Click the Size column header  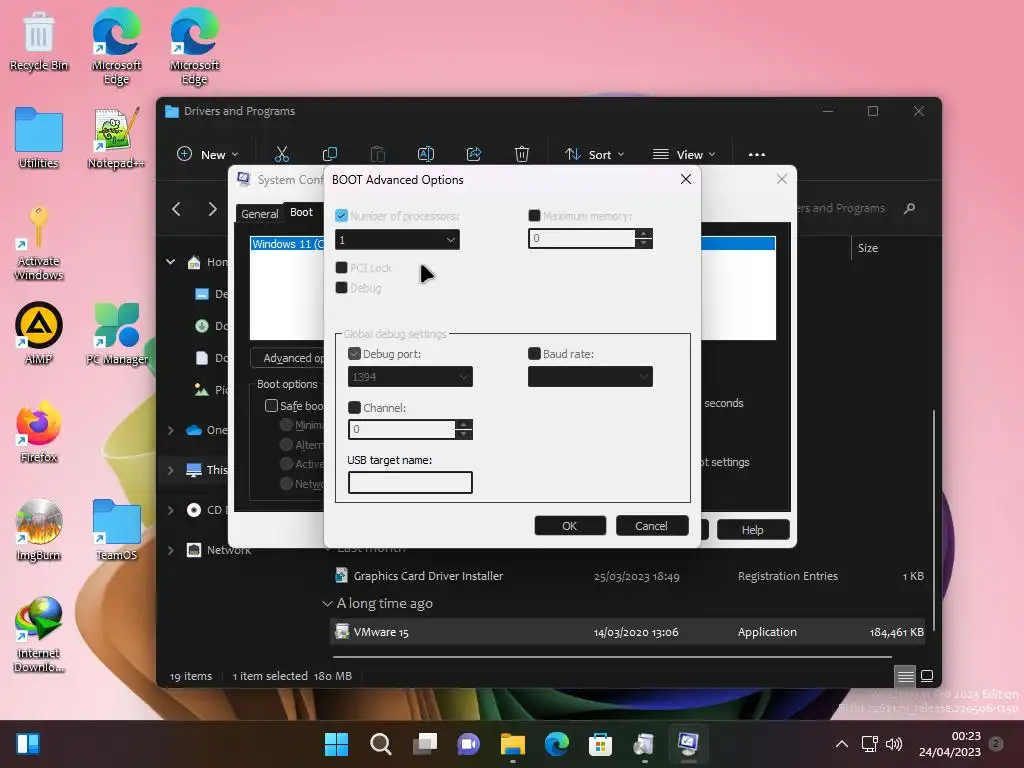(868, 248)
